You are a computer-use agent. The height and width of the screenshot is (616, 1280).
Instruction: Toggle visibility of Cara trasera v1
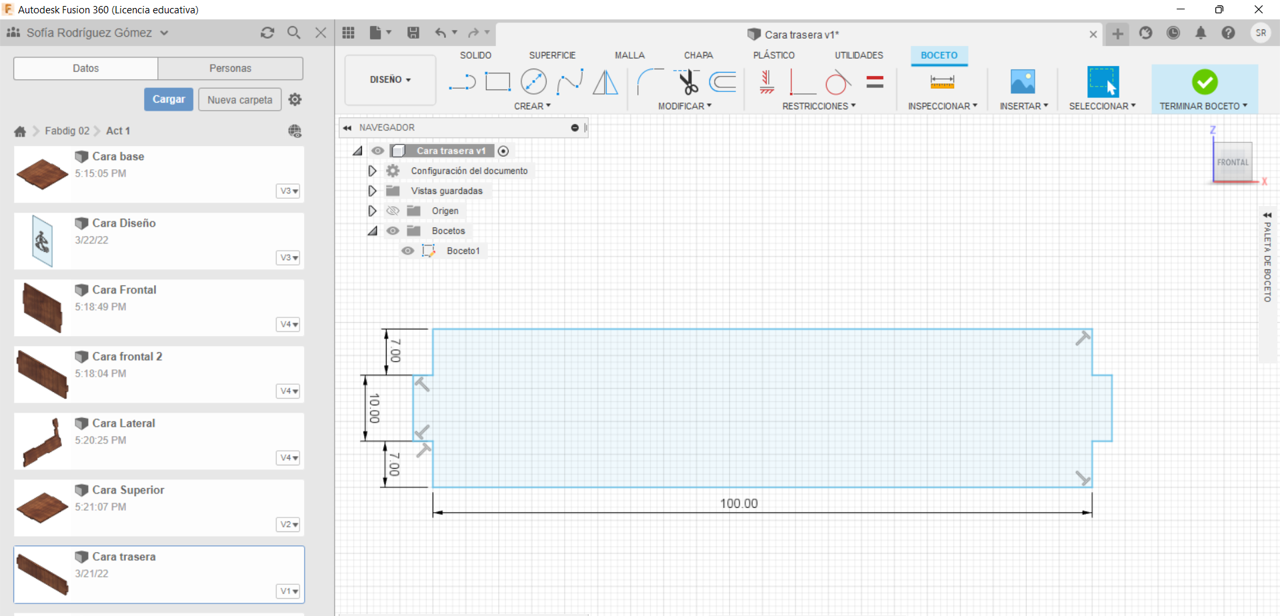coord(378,151)
